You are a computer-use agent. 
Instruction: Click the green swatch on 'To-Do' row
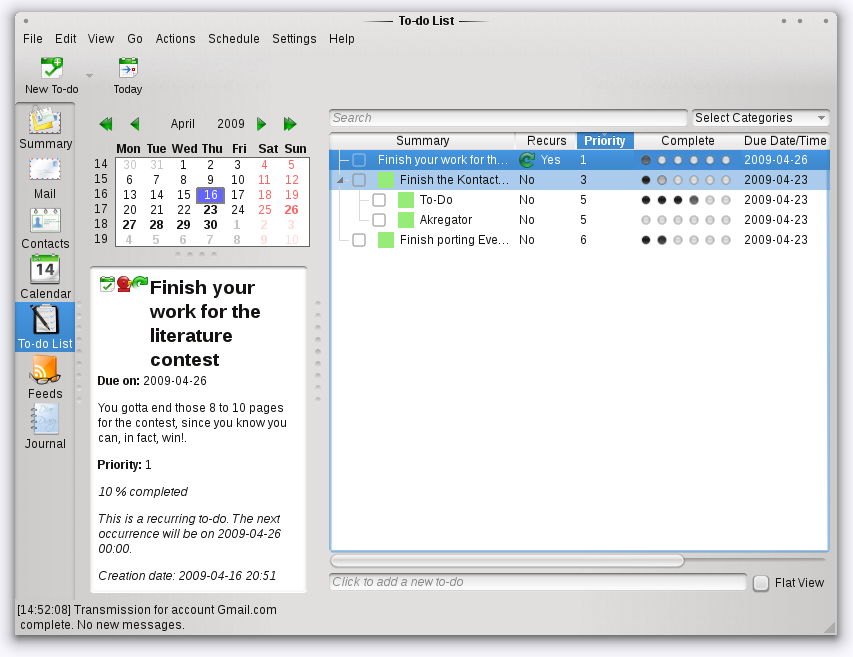click(406, 200)
